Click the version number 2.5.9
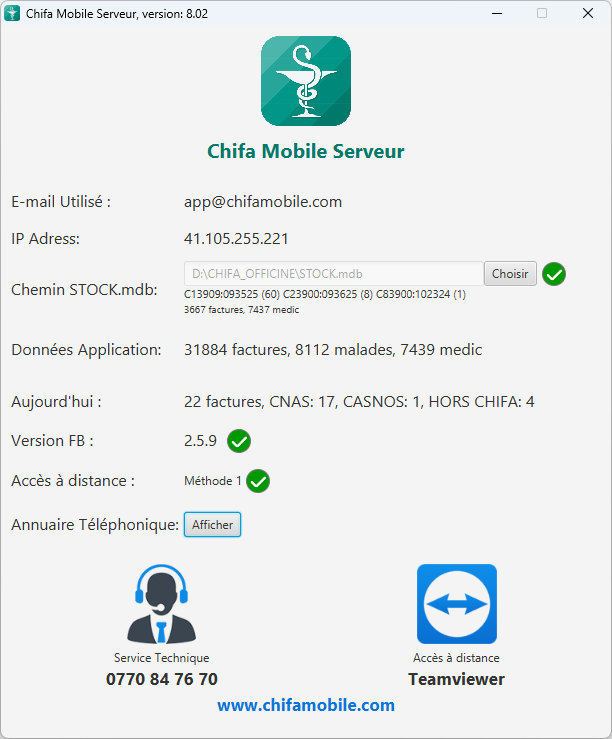Image resolution: width=612 pixels, height=739 pixels. click(x=200, y=441)
